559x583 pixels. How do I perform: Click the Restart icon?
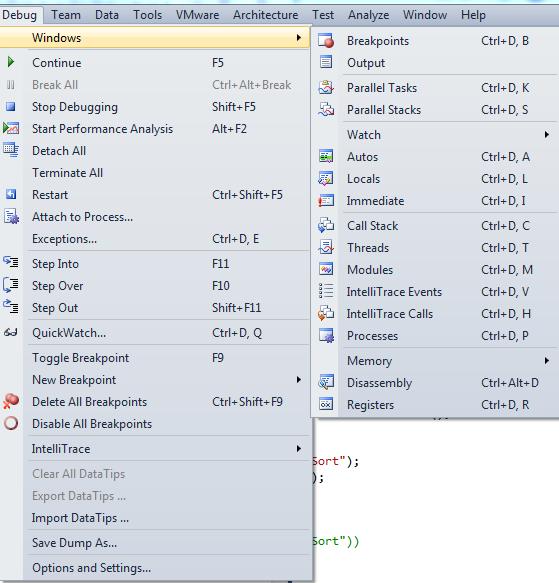click(x=11, y=194)
